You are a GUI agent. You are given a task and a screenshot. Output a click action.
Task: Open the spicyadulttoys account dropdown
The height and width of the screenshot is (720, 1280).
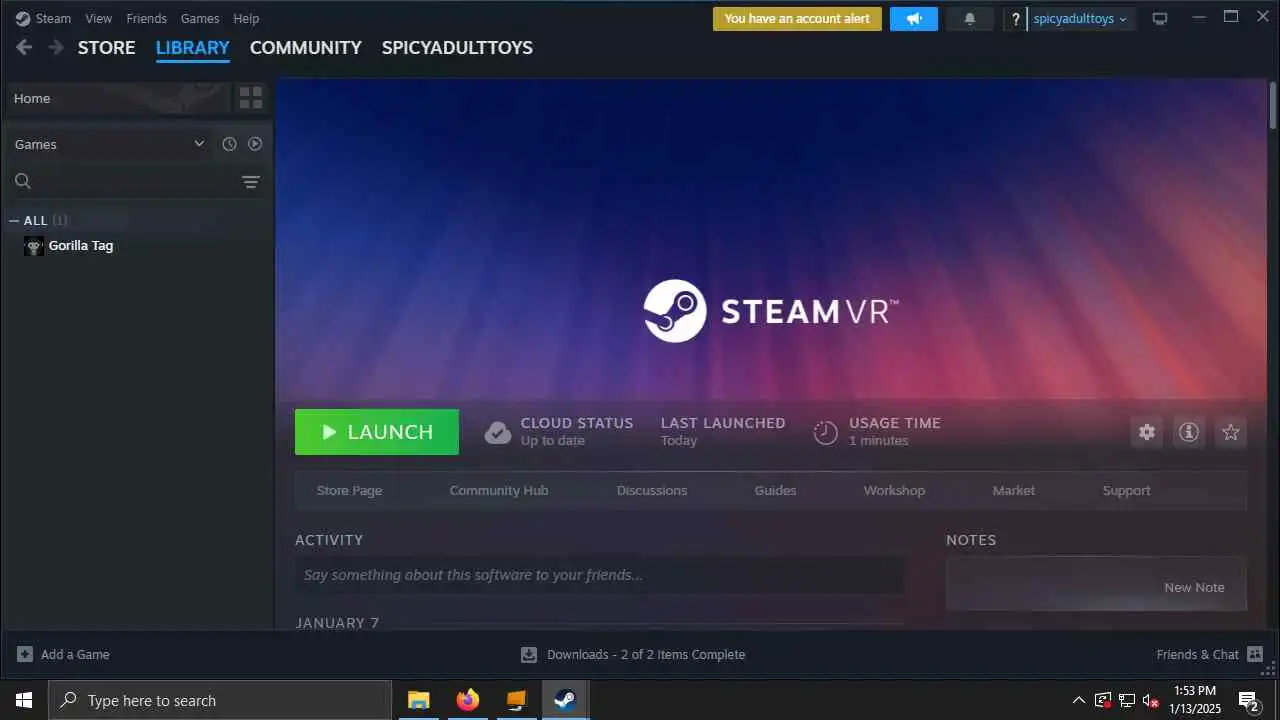pos(1081,19)
